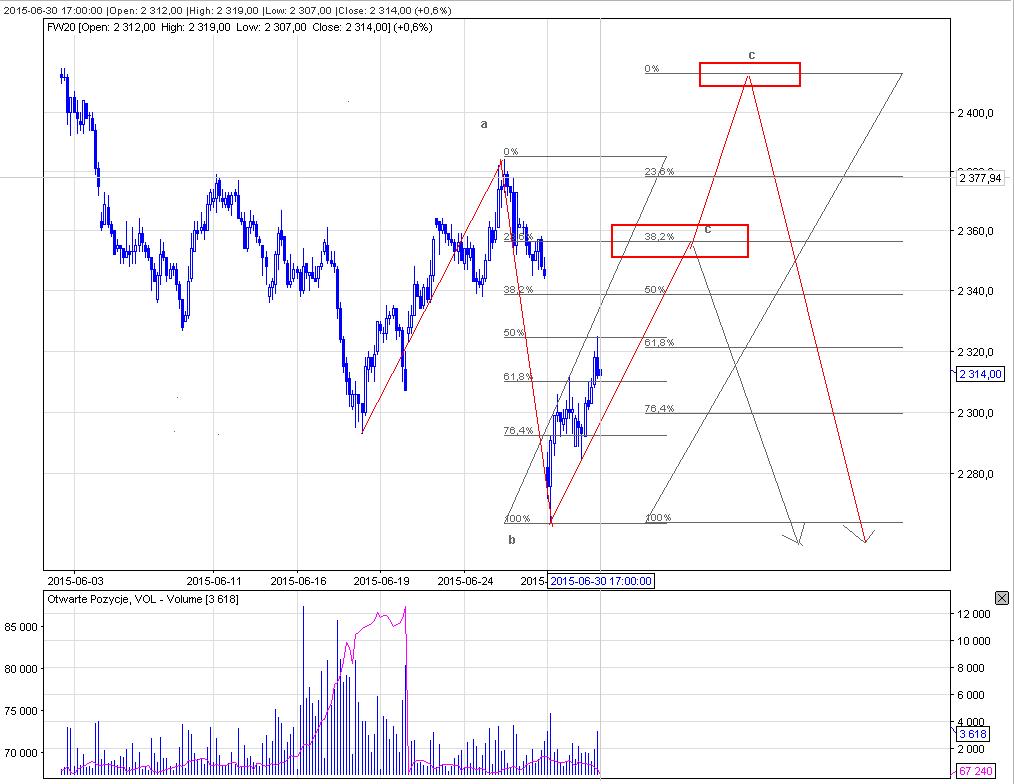Click the 85 000 open interest axis label
Image resolution: width=1014 pixels, height=784 pixels.
(21, 627)
